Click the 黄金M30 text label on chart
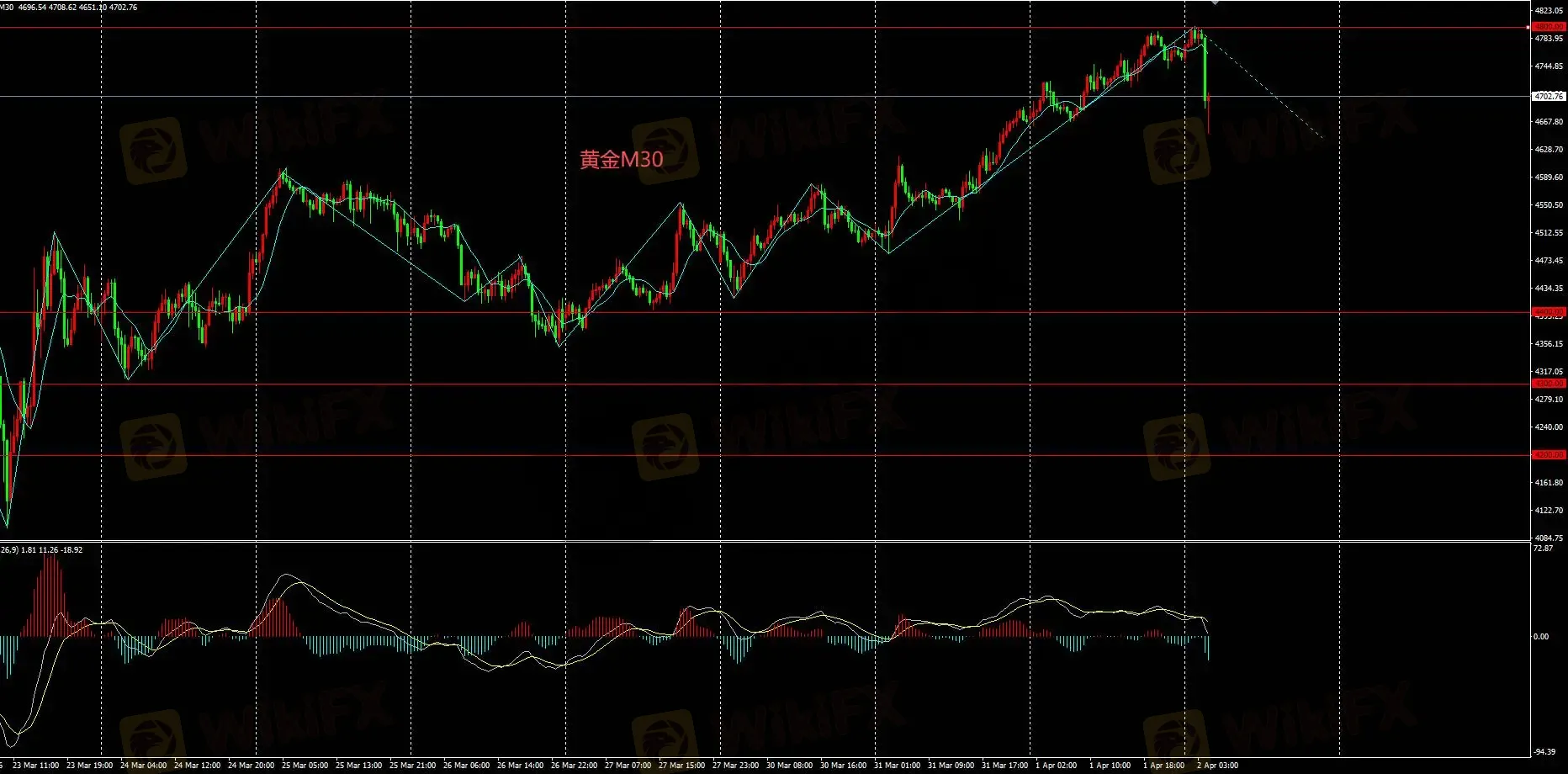Viewport: 1568px width, 774px height. click(621, 160)
